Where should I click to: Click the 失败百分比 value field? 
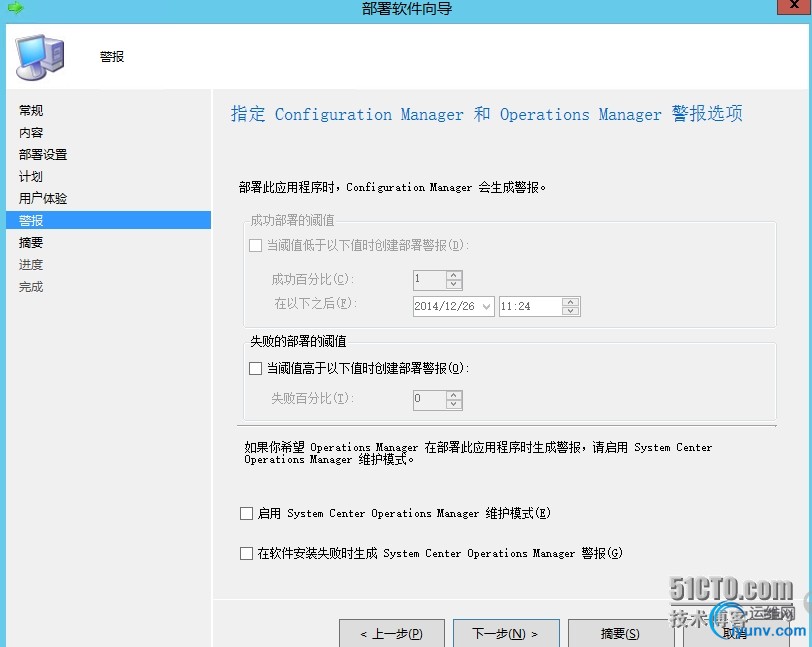coord(429,399)
